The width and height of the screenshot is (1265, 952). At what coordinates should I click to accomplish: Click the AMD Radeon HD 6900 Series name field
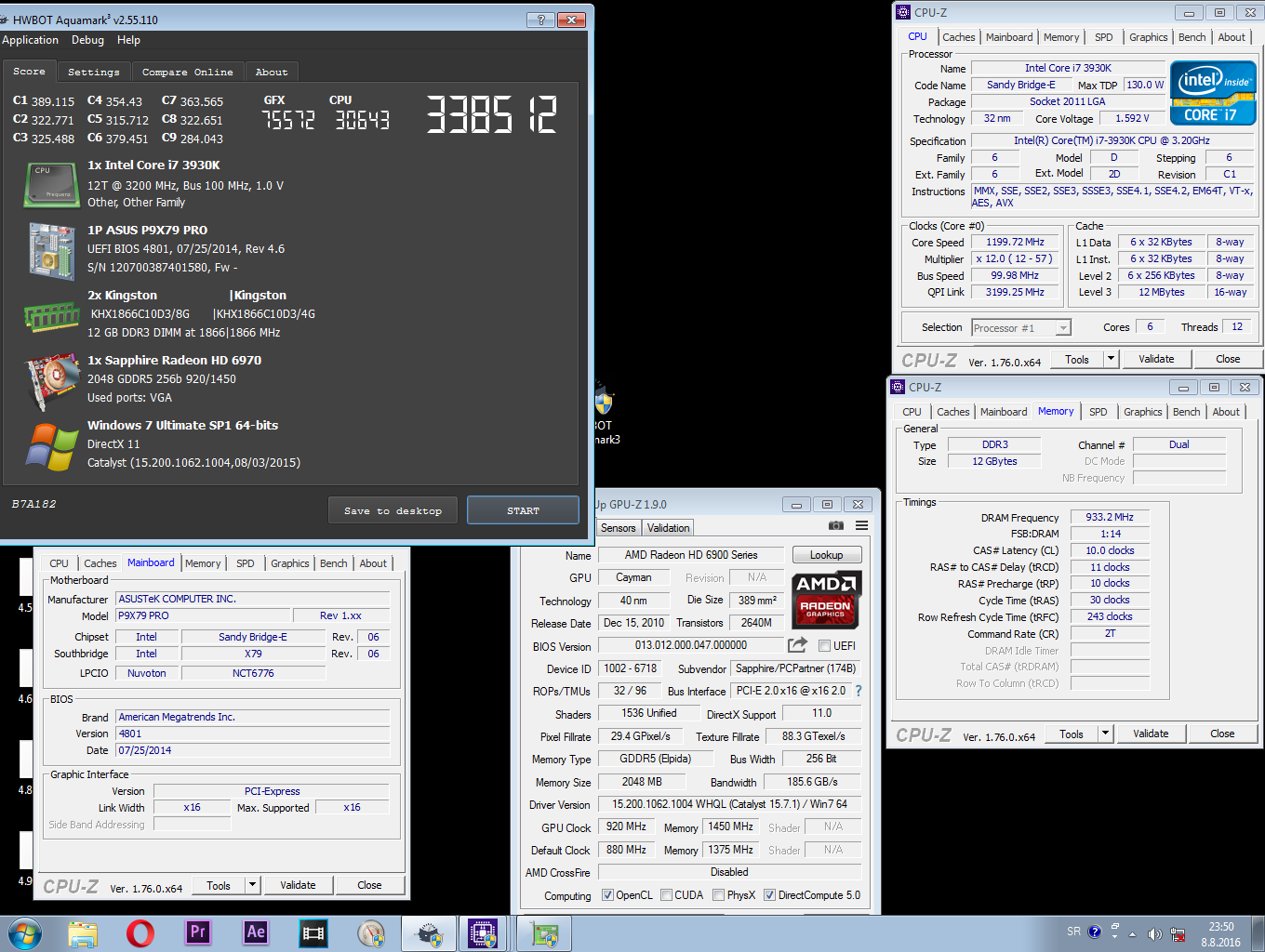(691, 555)
